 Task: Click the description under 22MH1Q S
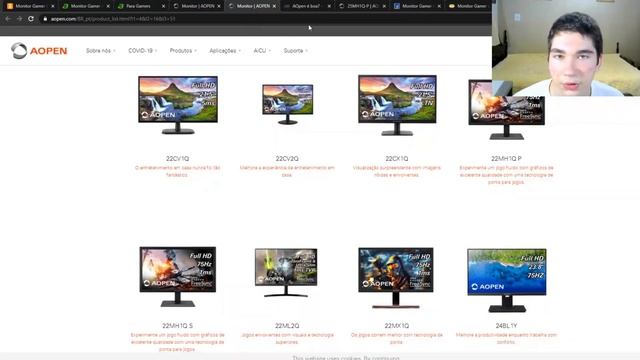pyautogui.click(x=178, y=342)
